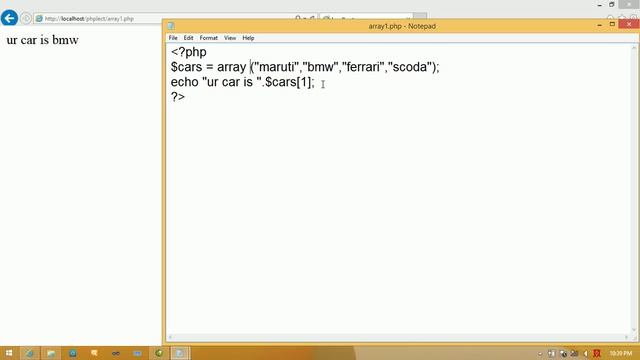Maximize the Notepad window
Image resolution: width=640 pixels, height=360 pixels.
point(612,24)
